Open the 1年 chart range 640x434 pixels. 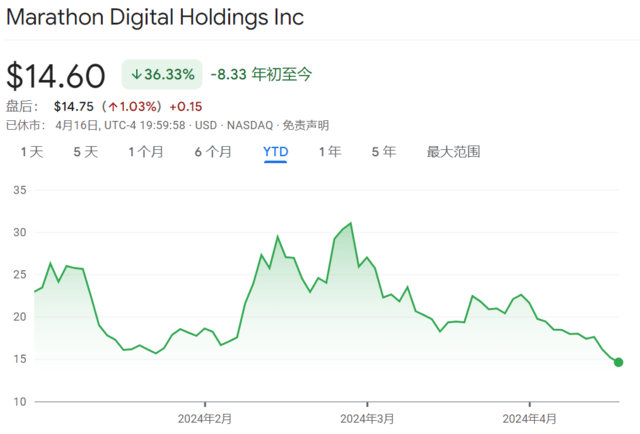pos(329,152)
